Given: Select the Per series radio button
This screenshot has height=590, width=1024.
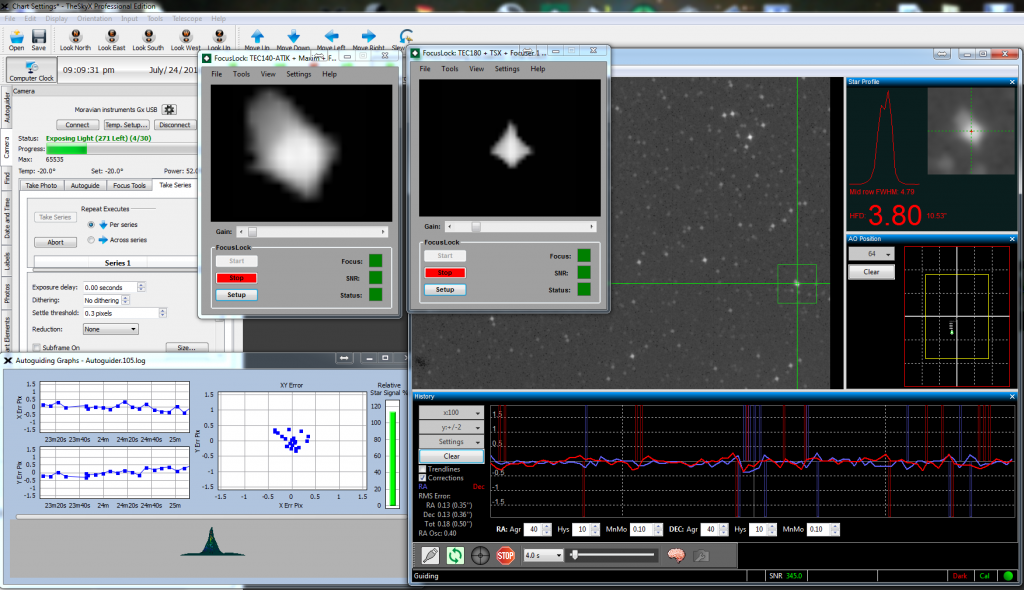Looking at the screenshot, I should (91, 224).
